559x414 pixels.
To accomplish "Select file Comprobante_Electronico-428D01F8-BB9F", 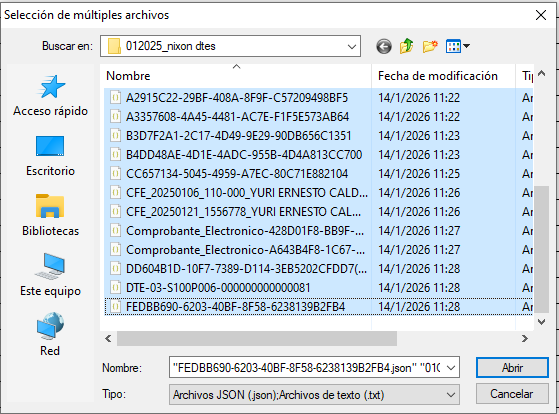I will [x=245, y=231].
